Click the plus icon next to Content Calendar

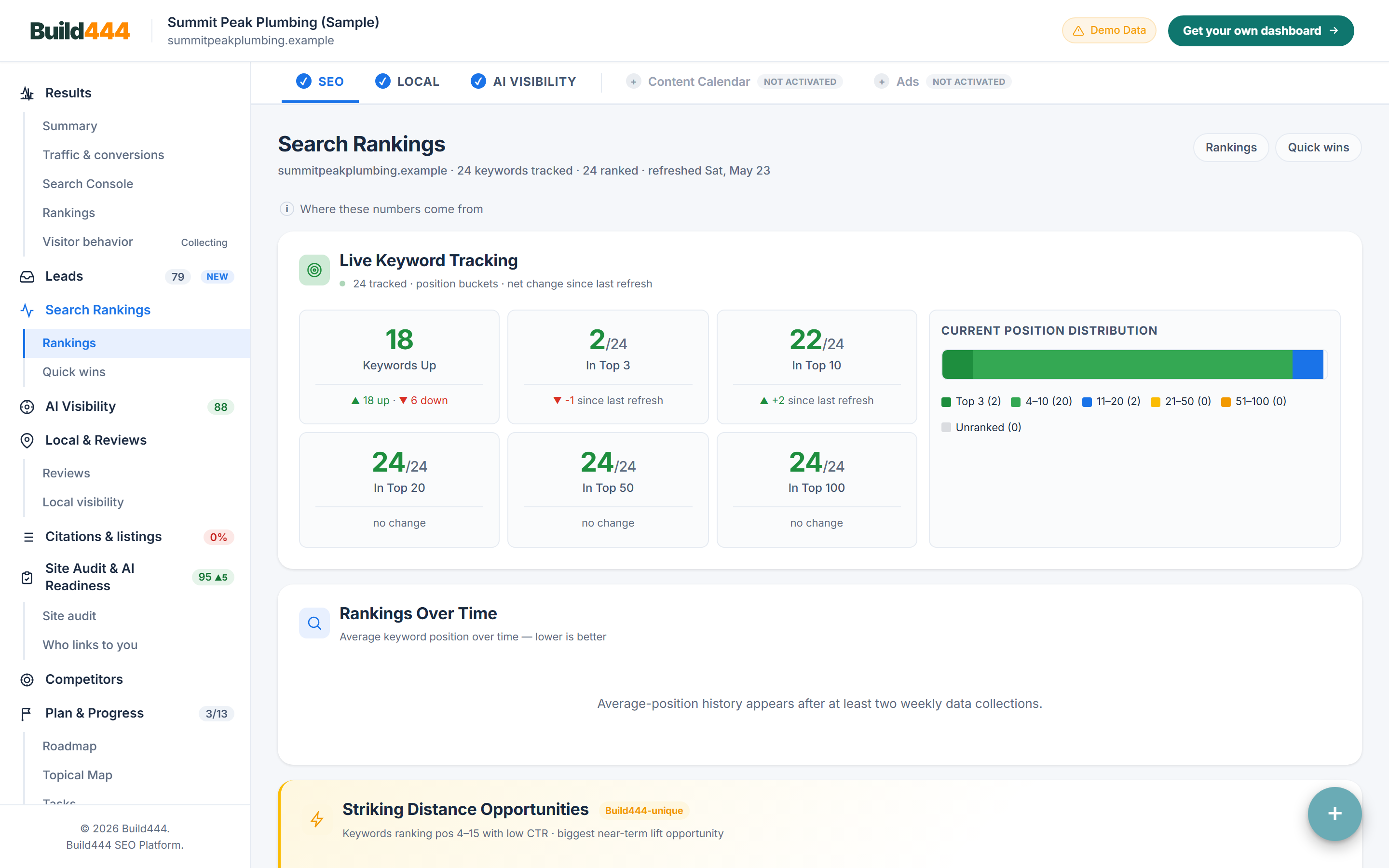633,82
